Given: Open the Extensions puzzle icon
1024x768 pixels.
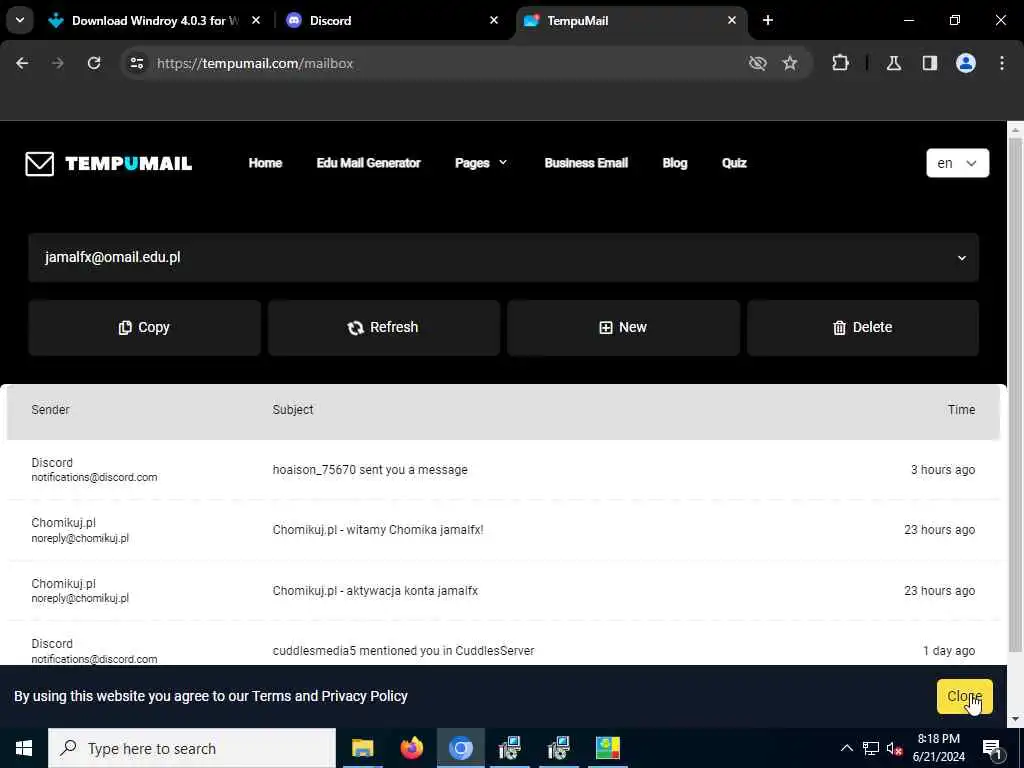Looking at the screenshot, I should [840, 63].
